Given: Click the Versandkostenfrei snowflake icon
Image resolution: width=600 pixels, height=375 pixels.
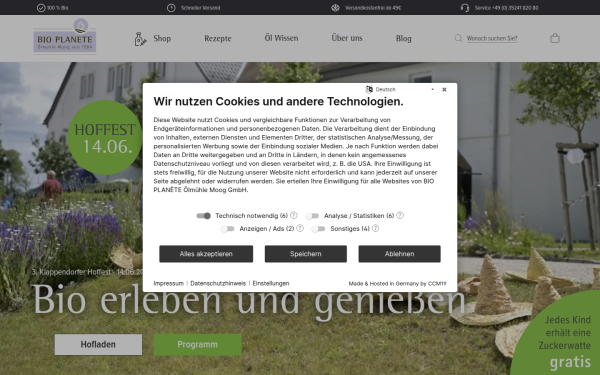Looking at the screenshot, I should (x=335, y=8).
